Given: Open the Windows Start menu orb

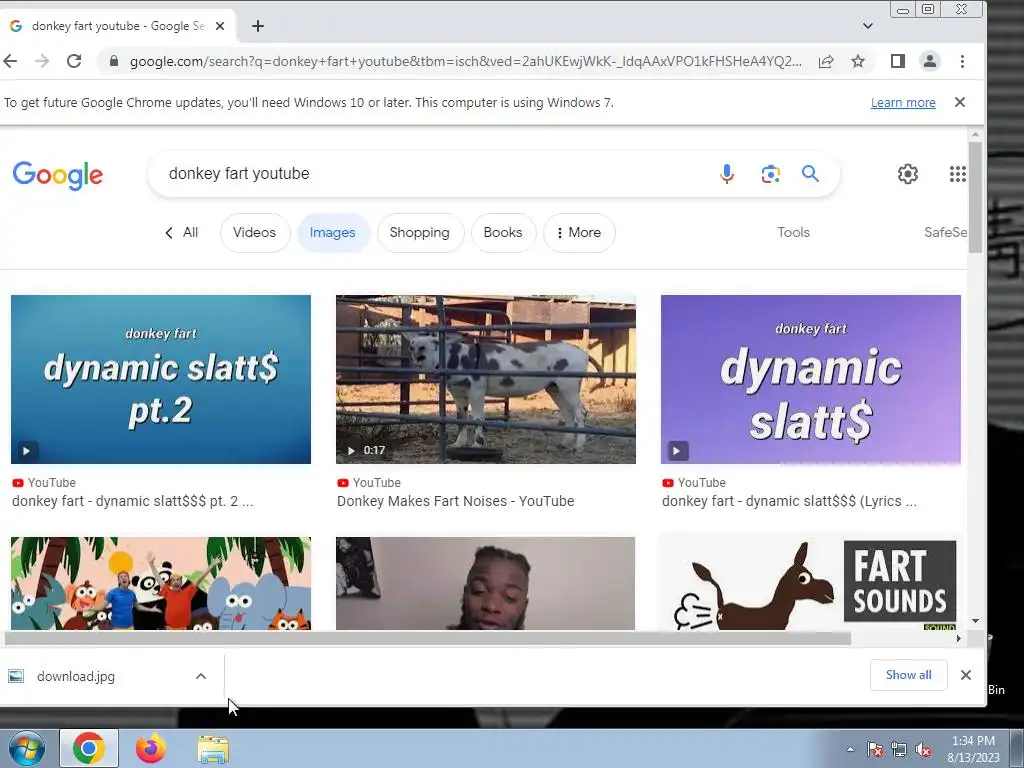Looking at the screenshot, I should click(25, 748).
